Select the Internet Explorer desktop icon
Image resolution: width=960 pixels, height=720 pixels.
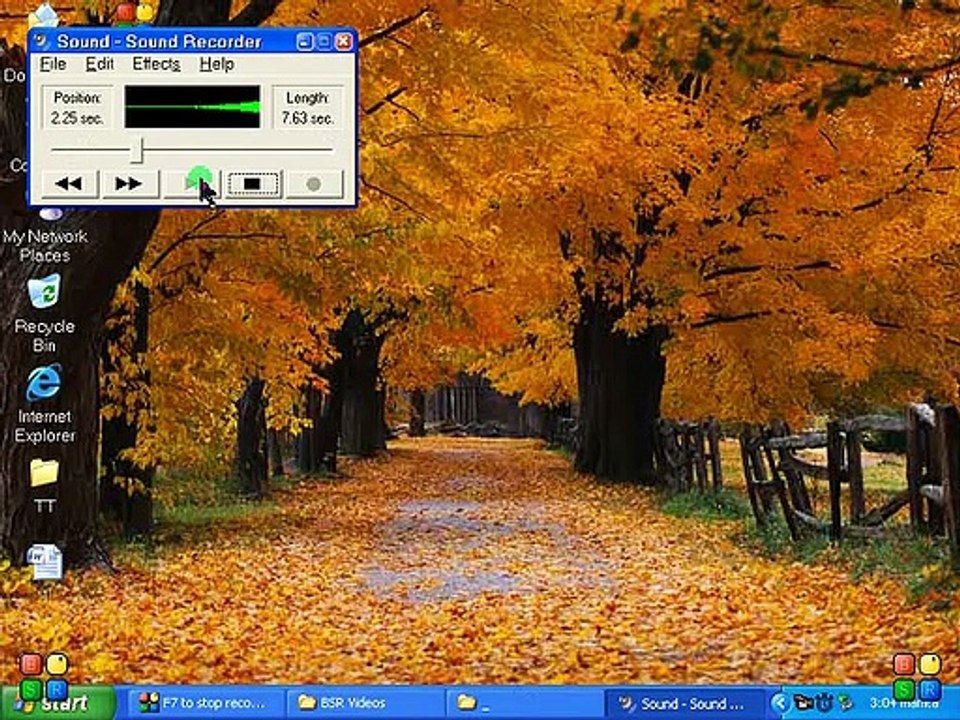click(x=44, y=403)
